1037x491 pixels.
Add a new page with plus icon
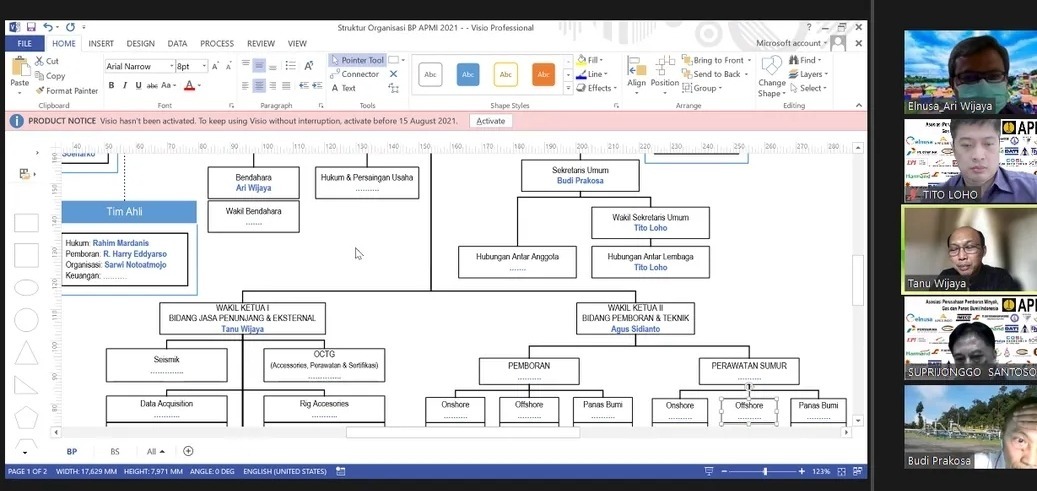[188, 451]
